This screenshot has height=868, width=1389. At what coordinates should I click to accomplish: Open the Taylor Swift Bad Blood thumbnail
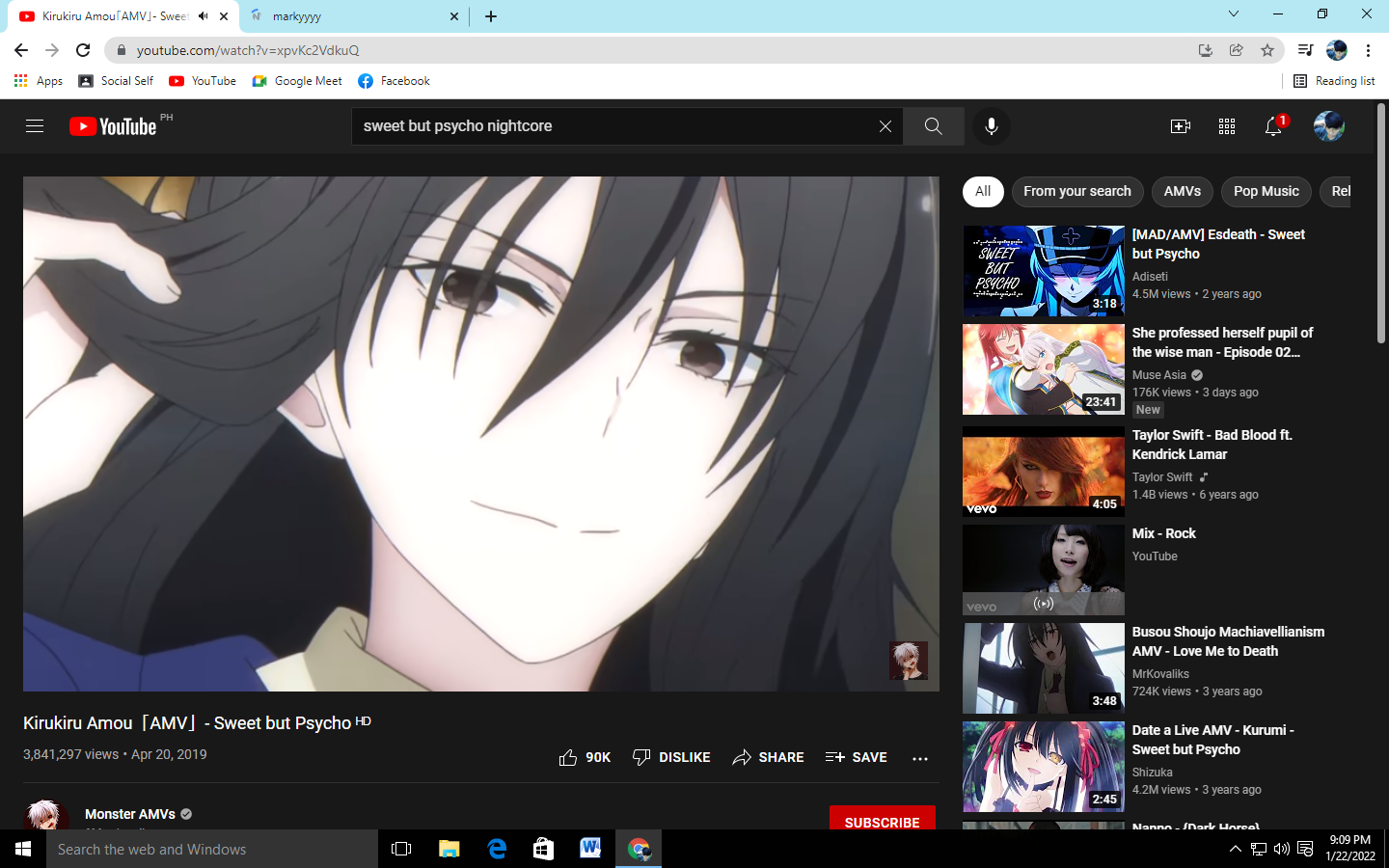(1044, 472)
